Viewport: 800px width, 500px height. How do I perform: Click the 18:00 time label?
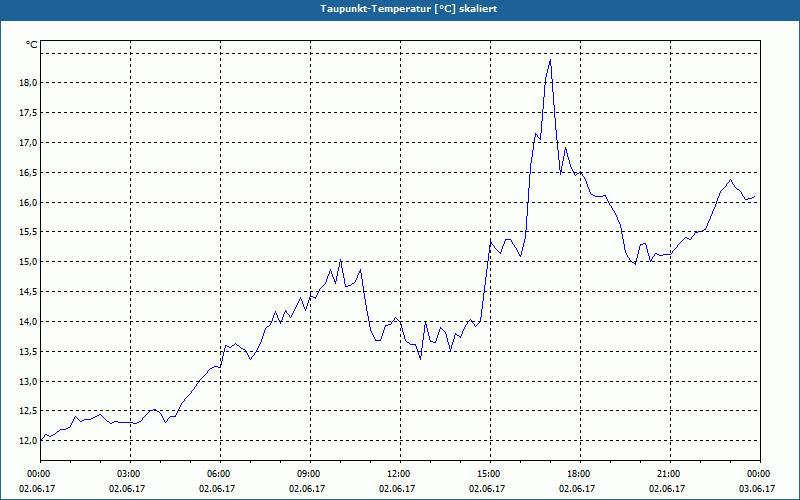[x=580, y=474]
